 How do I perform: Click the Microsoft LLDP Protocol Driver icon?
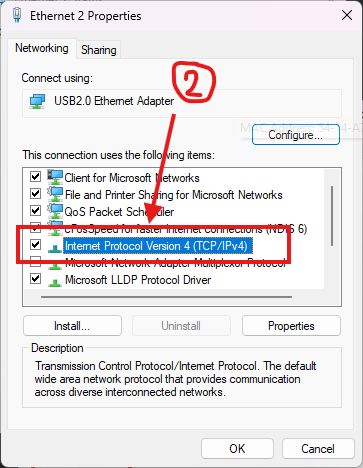click(x=55, y=282)
